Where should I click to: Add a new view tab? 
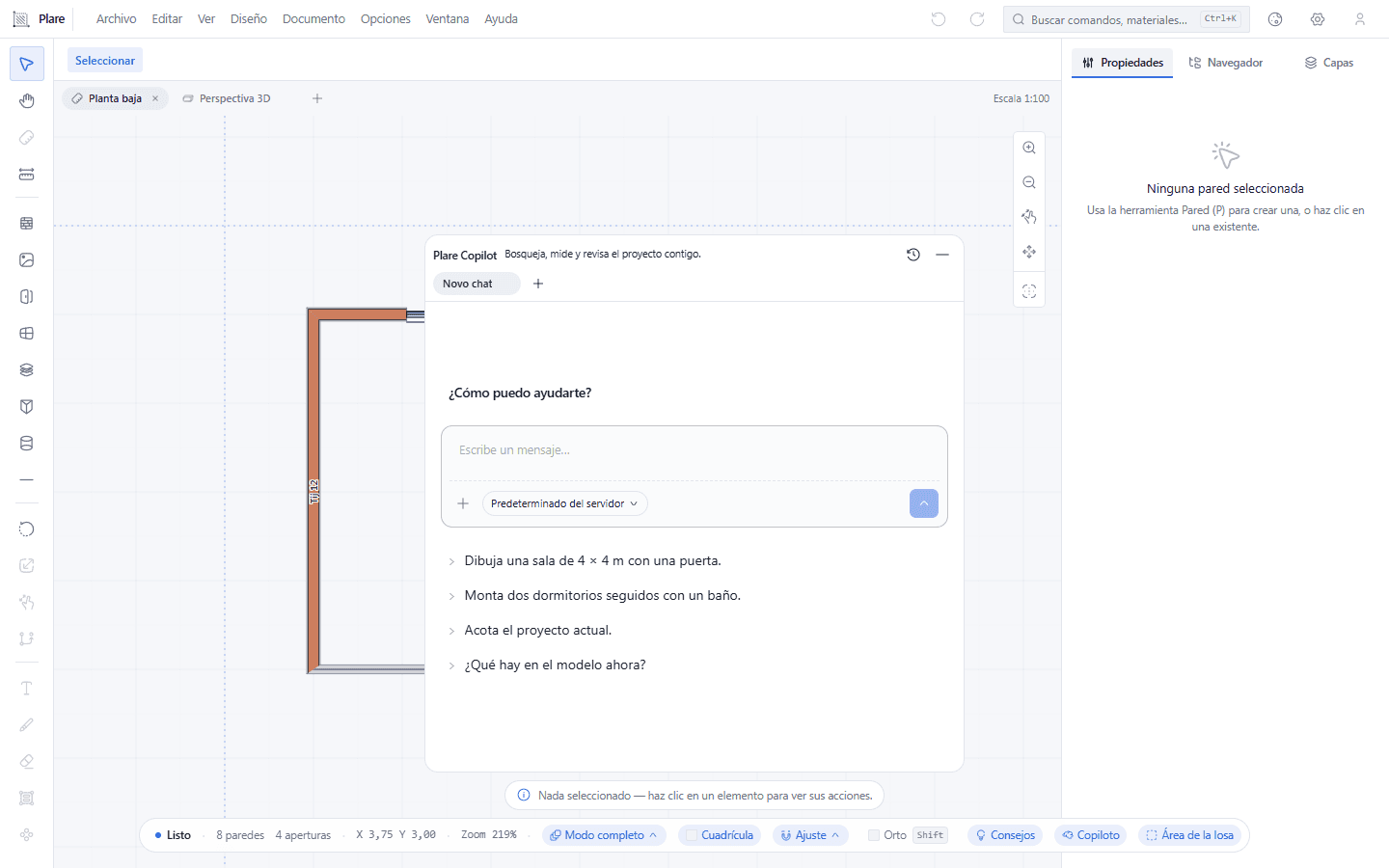pos(317,98)
